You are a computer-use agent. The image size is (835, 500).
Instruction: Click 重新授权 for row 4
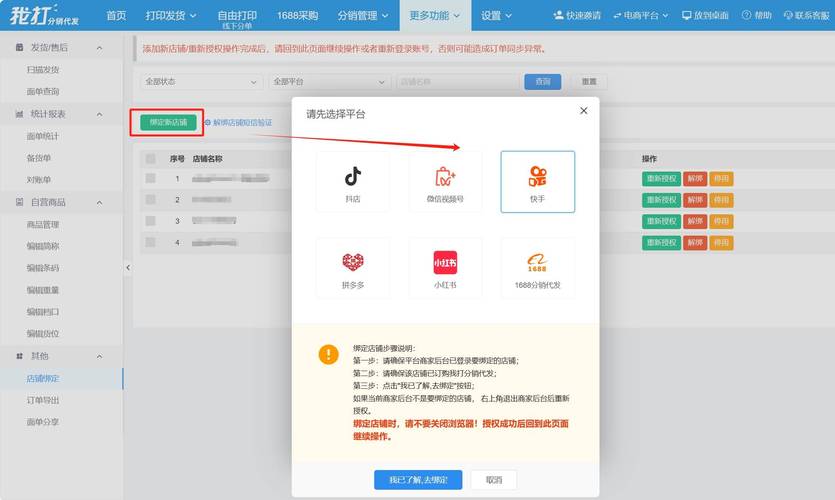661,242
